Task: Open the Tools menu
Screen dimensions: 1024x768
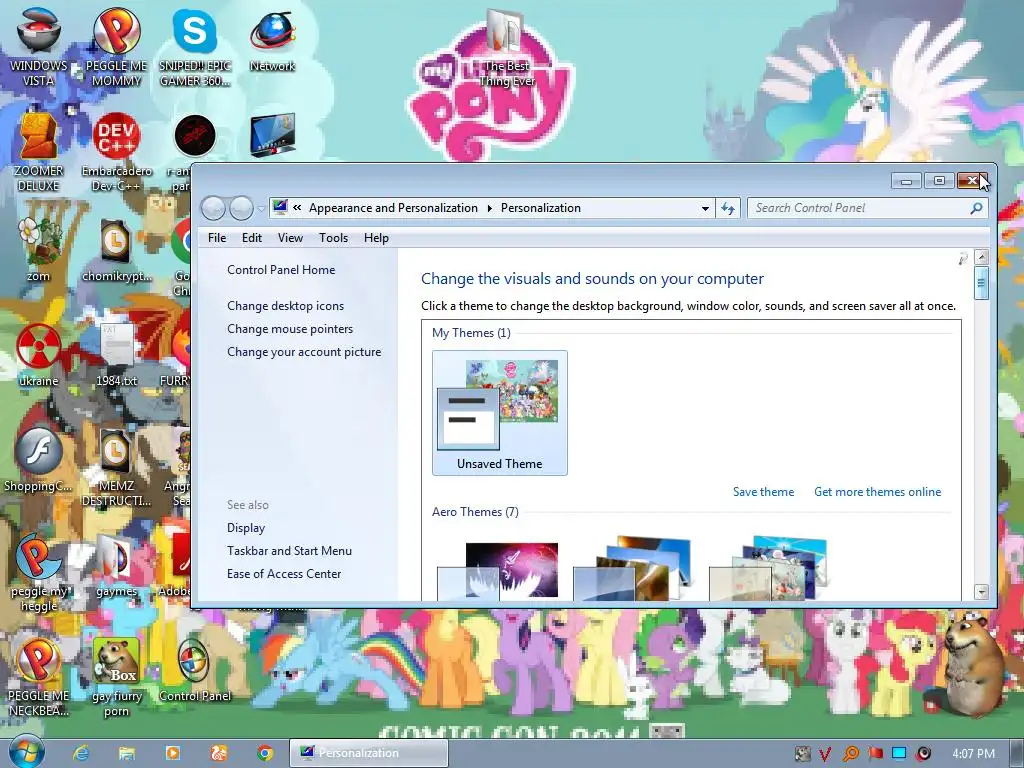Action: (x=333, y=238)
